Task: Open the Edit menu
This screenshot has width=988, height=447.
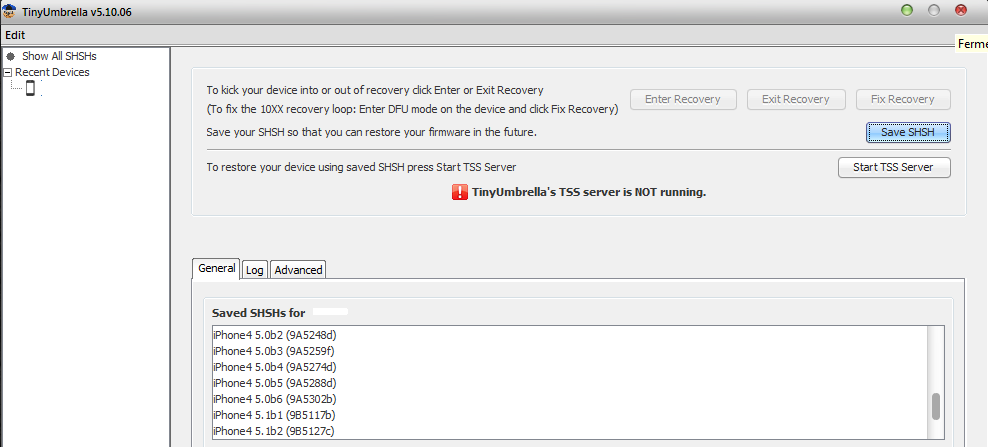Action: tap(15, 35)
